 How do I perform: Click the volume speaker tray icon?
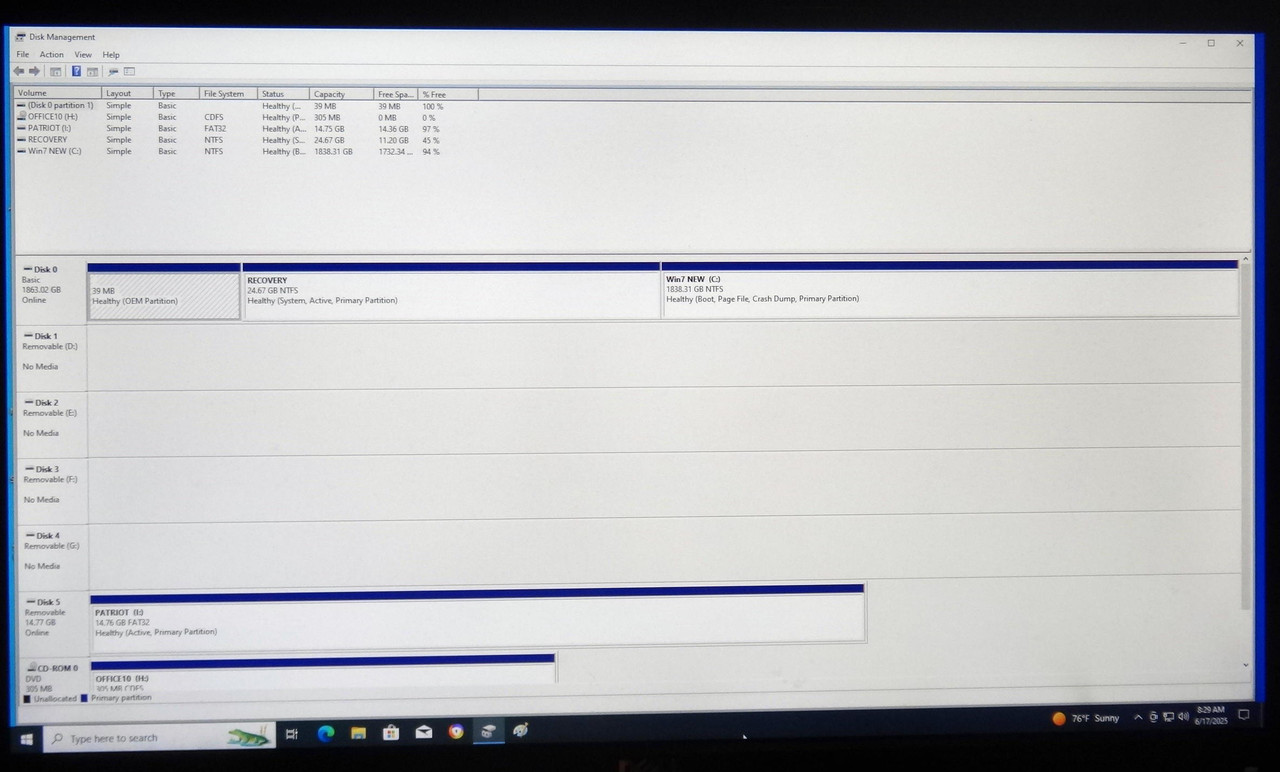[x=1184, y=716]
